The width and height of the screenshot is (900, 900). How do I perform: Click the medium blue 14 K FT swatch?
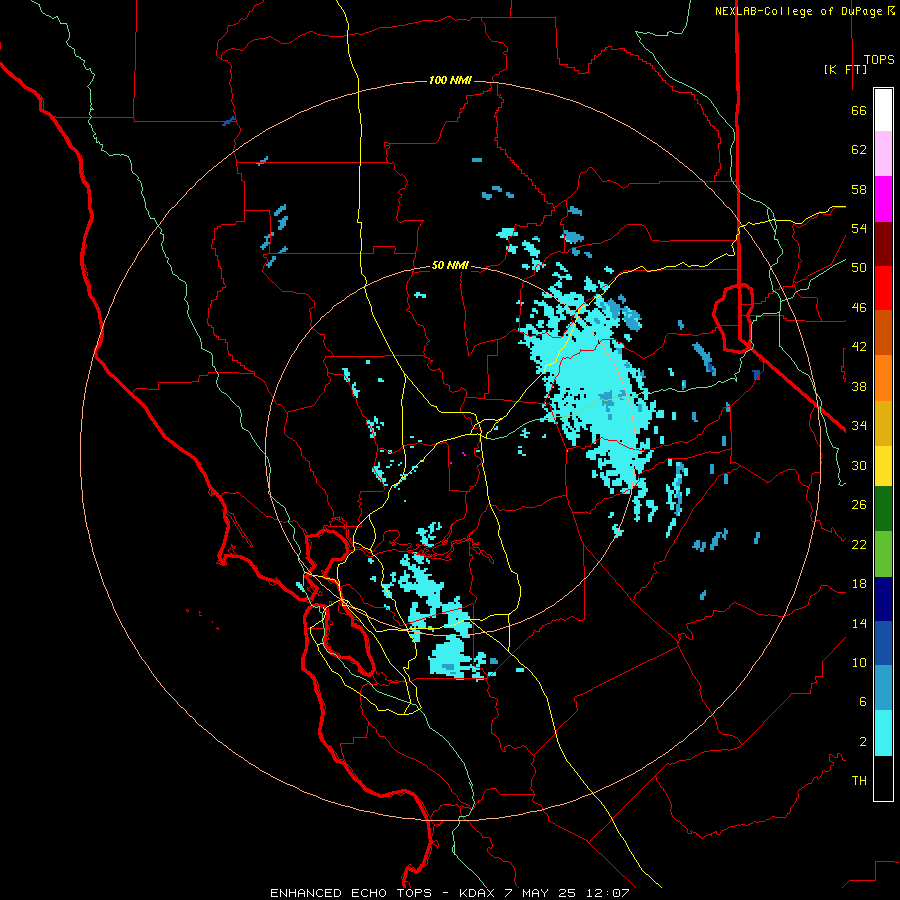883,643
